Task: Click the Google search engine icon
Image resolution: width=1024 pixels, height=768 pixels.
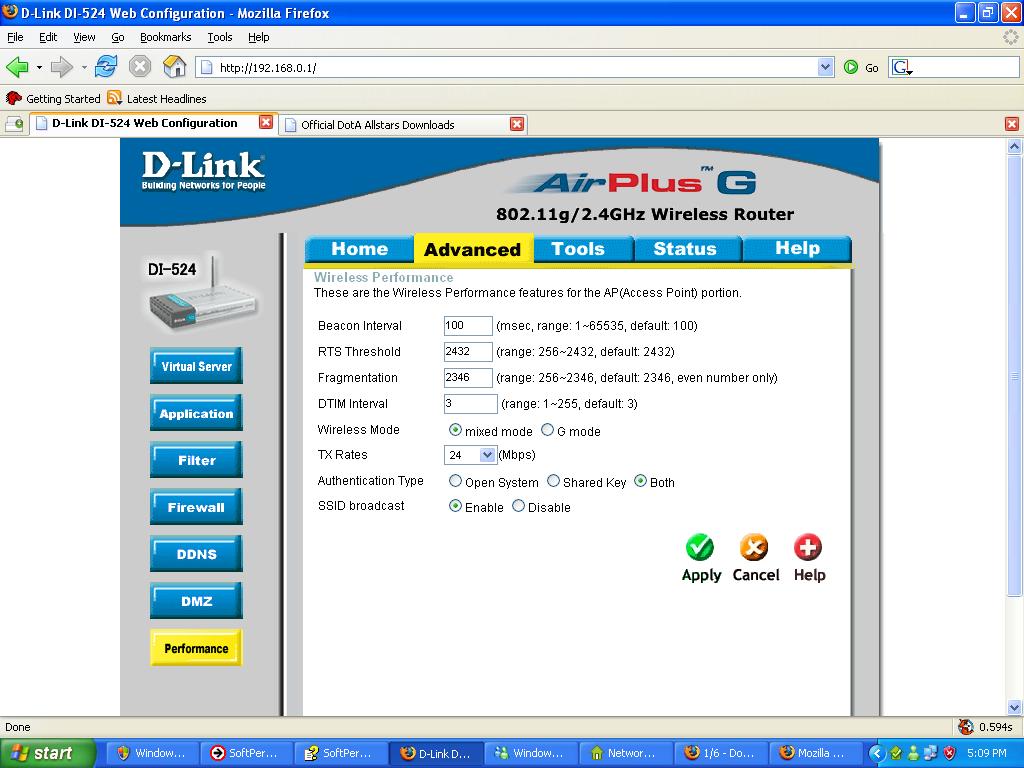Action: [902, 67]
